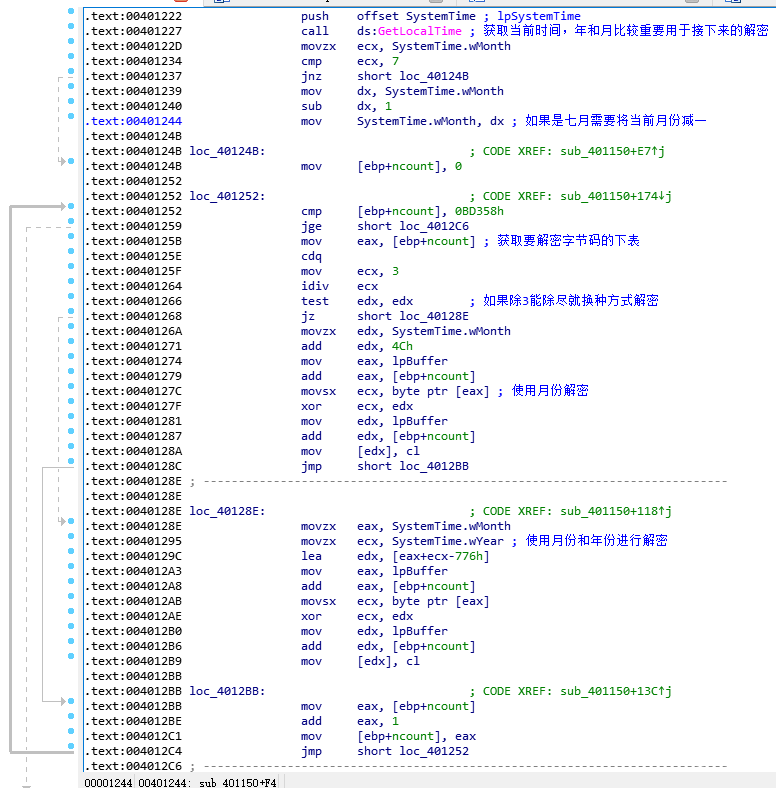Click the value 4Ch on add edx line
This screenshot has height=788, width=776.
[402, 346]
